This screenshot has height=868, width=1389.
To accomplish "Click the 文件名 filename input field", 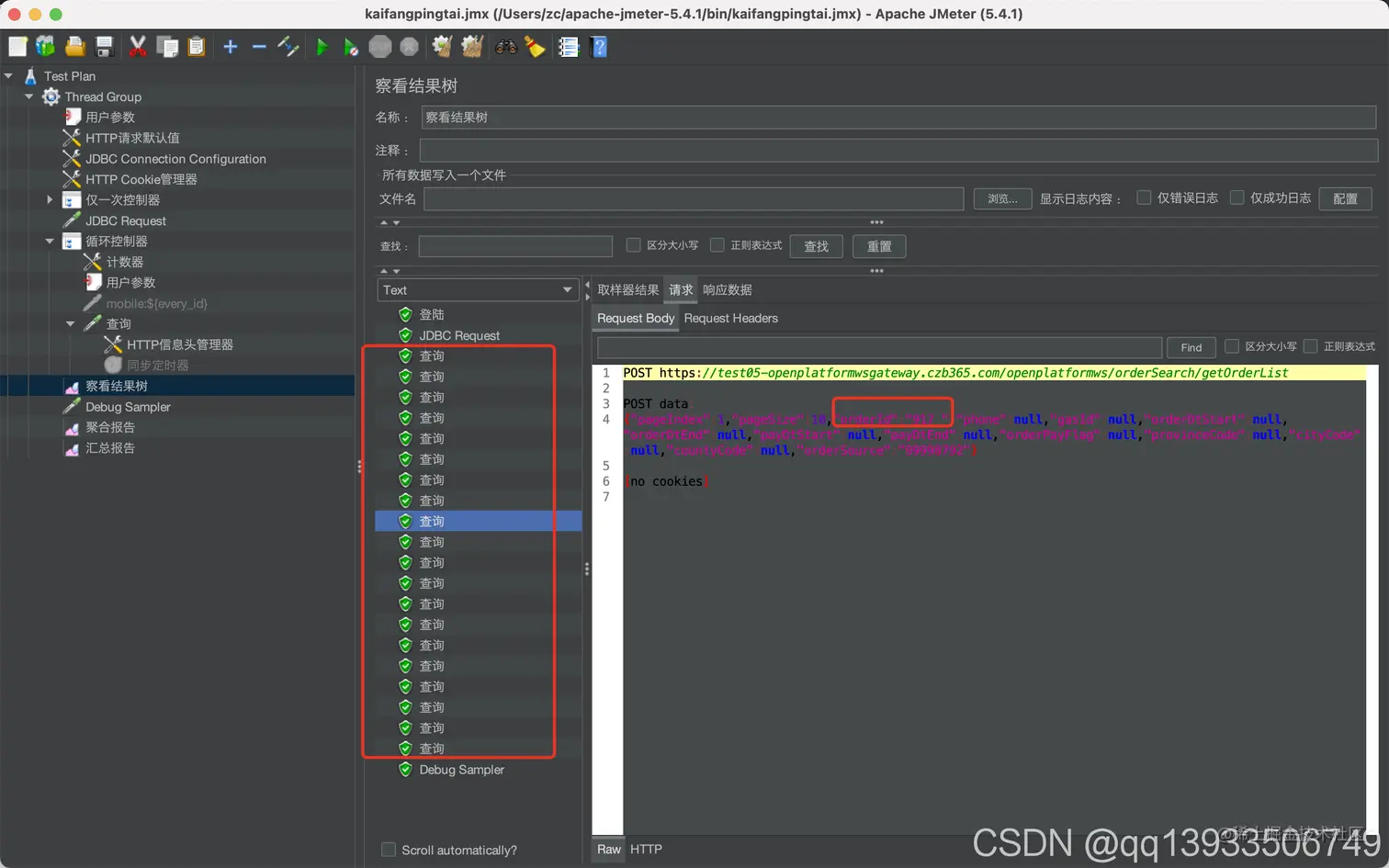I will [x=694, y=198].
